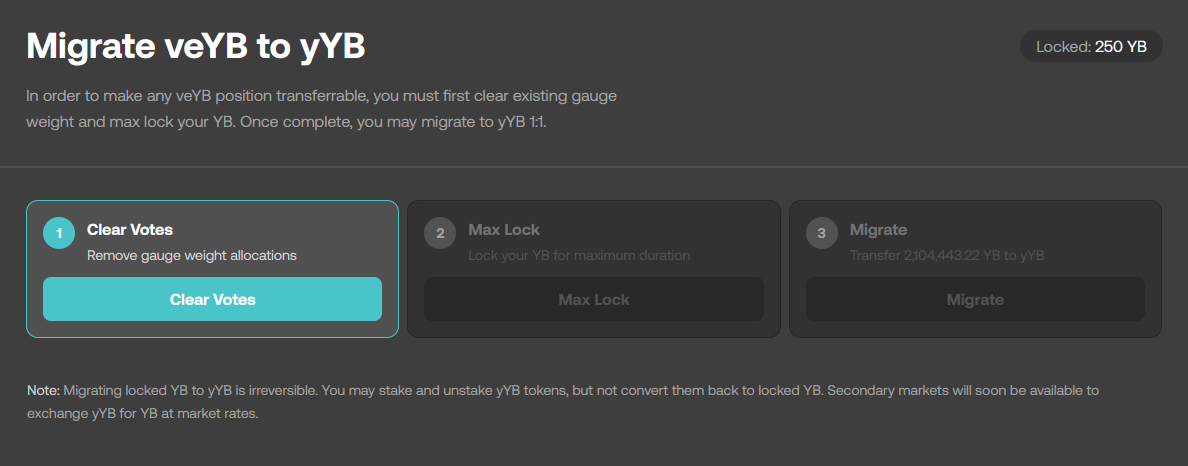The width and height of the screenshot is (1188, 466).
Task: Click the step 3 number circle
Action: click(x=822, y=234)
